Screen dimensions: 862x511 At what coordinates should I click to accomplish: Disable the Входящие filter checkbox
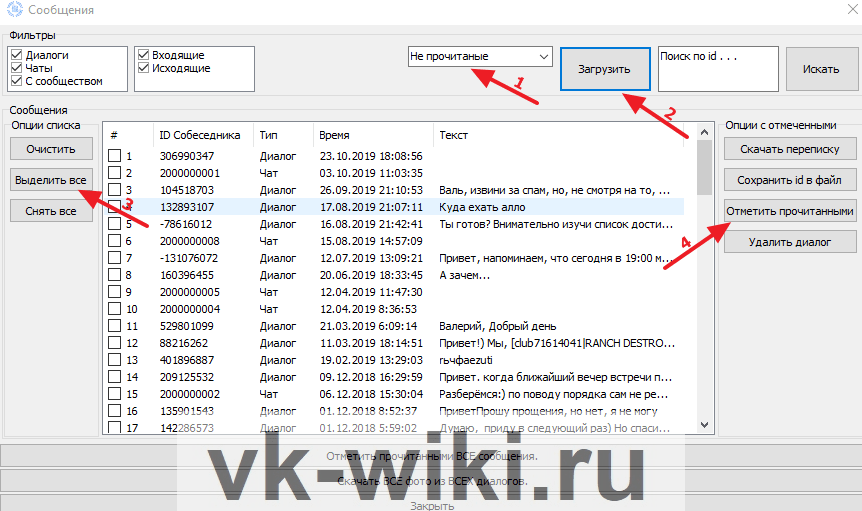(x=144, y=55)
